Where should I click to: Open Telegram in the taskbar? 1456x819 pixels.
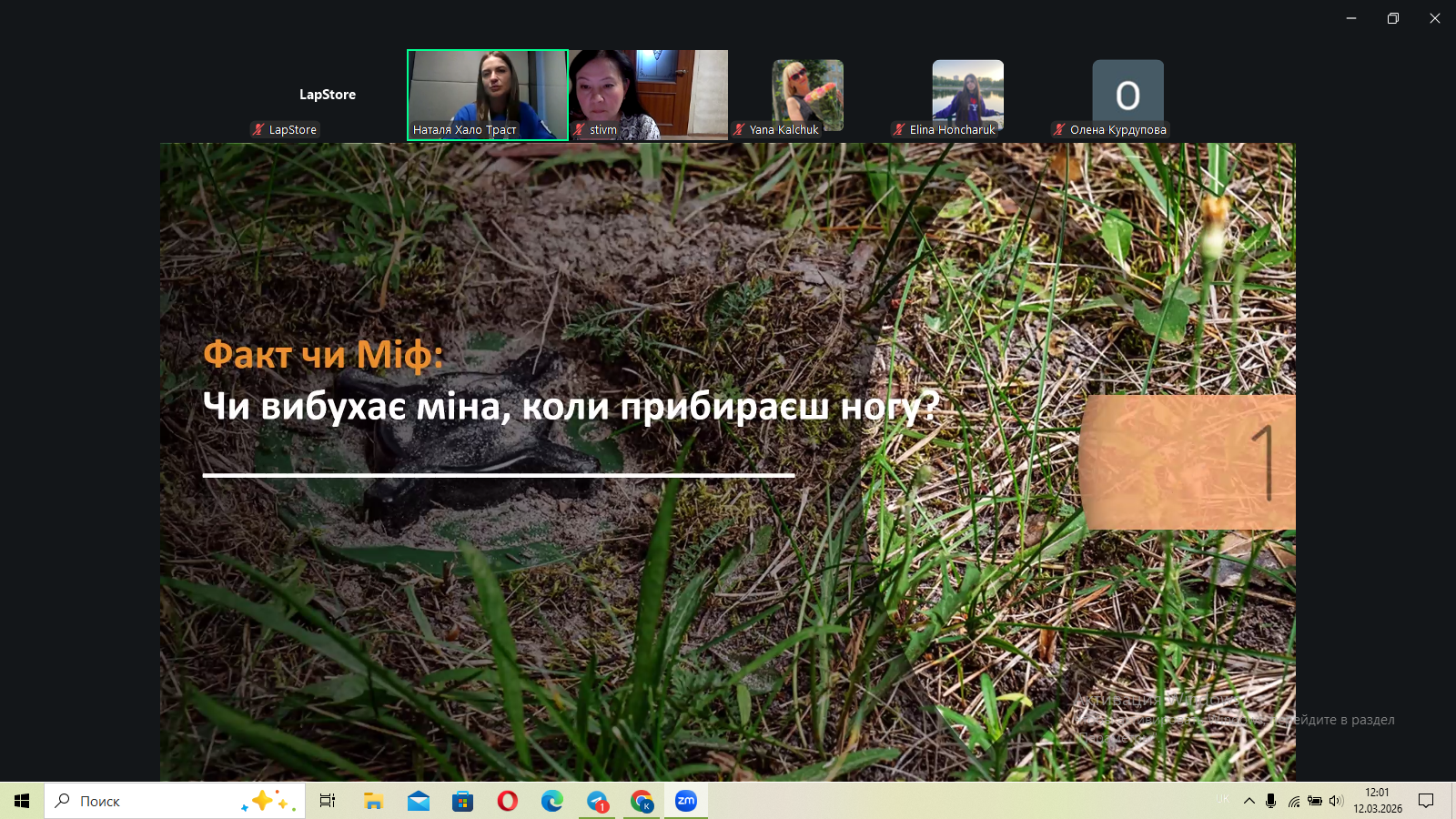[597, 801]
